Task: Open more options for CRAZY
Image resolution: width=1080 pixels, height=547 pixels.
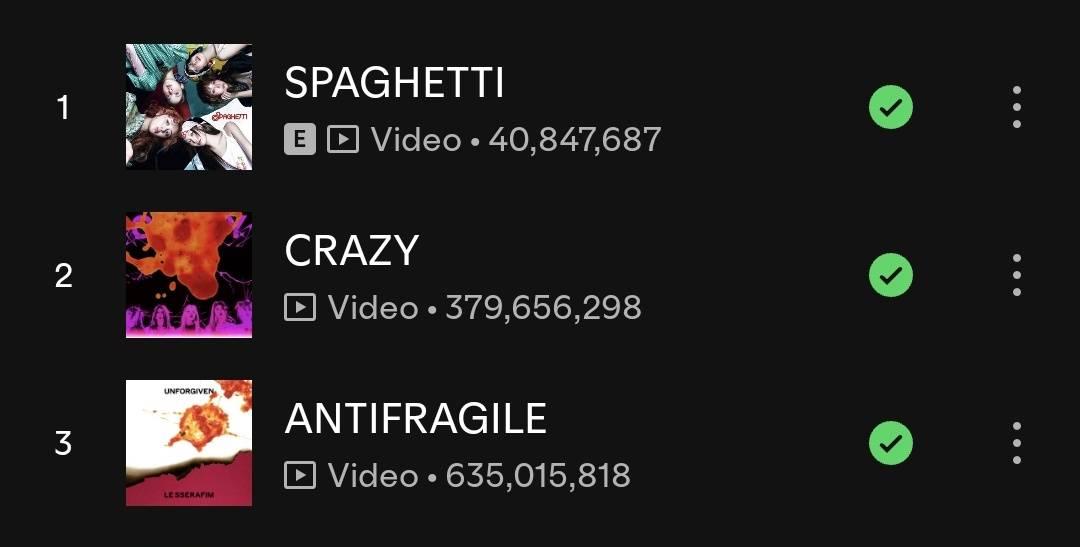Action: [1016, 275]
